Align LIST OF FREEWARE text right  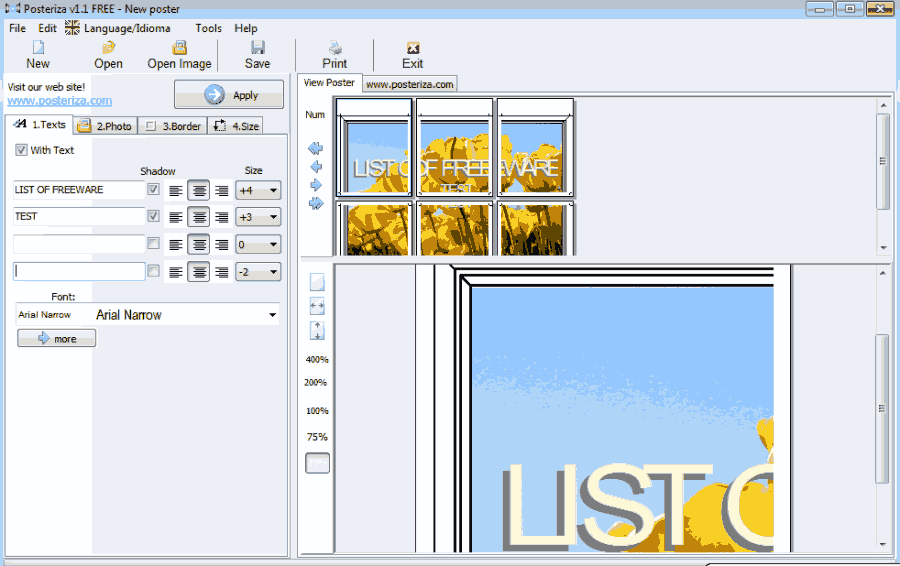point(222,191)
